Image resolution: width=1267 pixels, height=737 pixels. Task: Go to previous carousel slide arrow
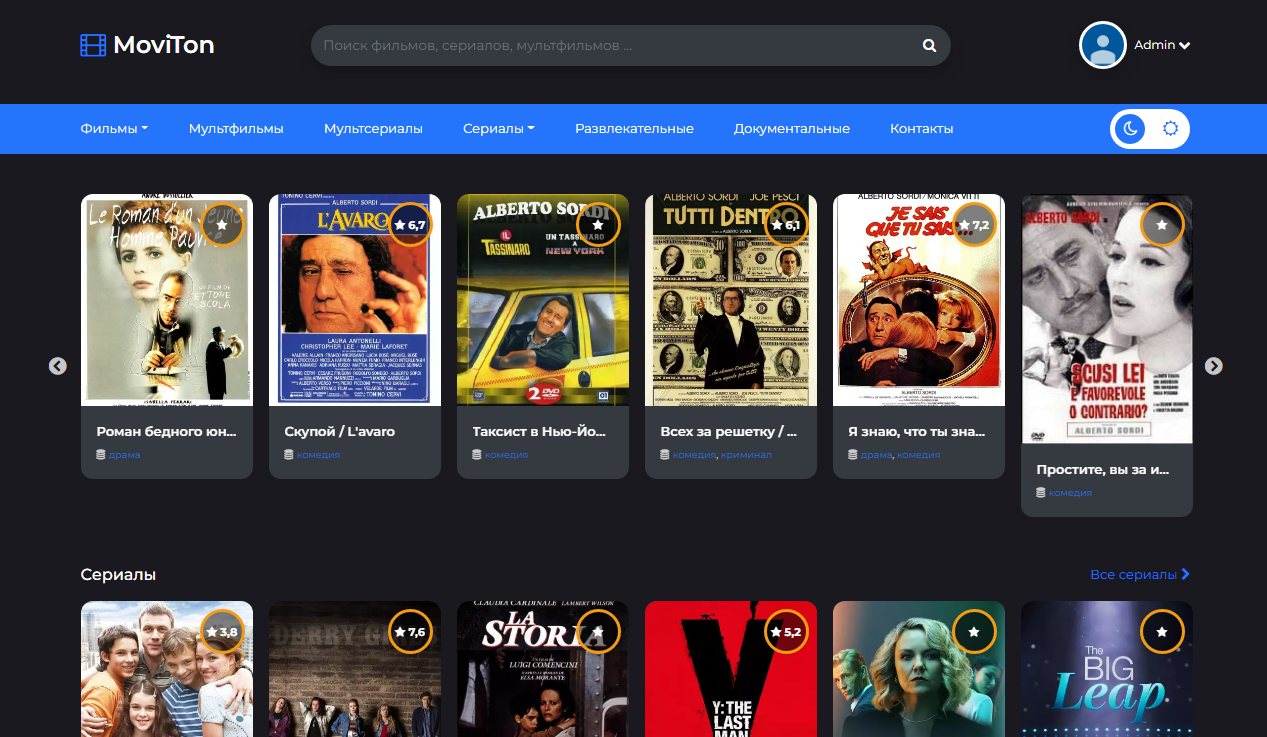click(58, 366)
